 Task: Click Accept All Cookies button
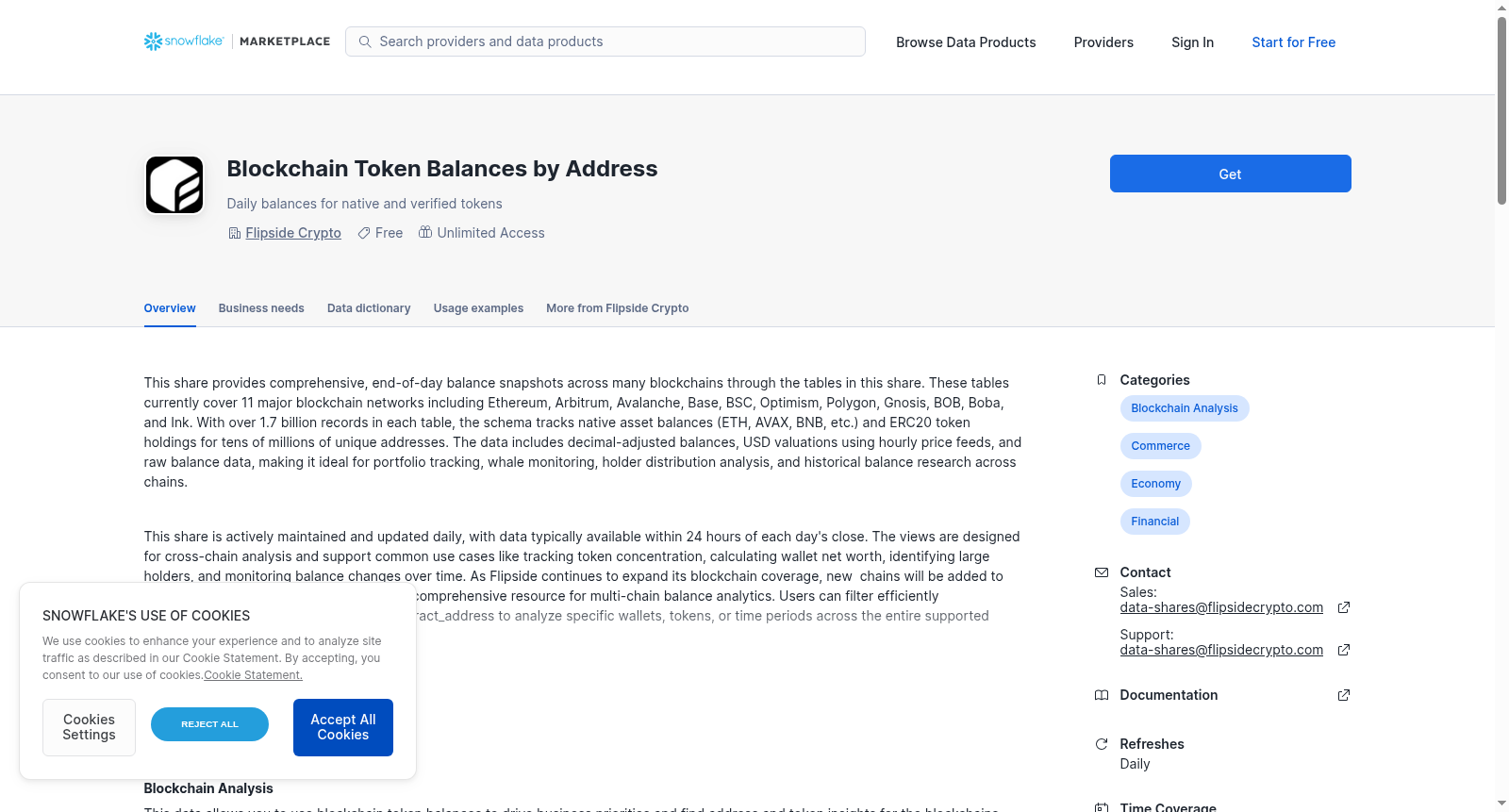pyautogui.click(x=343, y=727)
